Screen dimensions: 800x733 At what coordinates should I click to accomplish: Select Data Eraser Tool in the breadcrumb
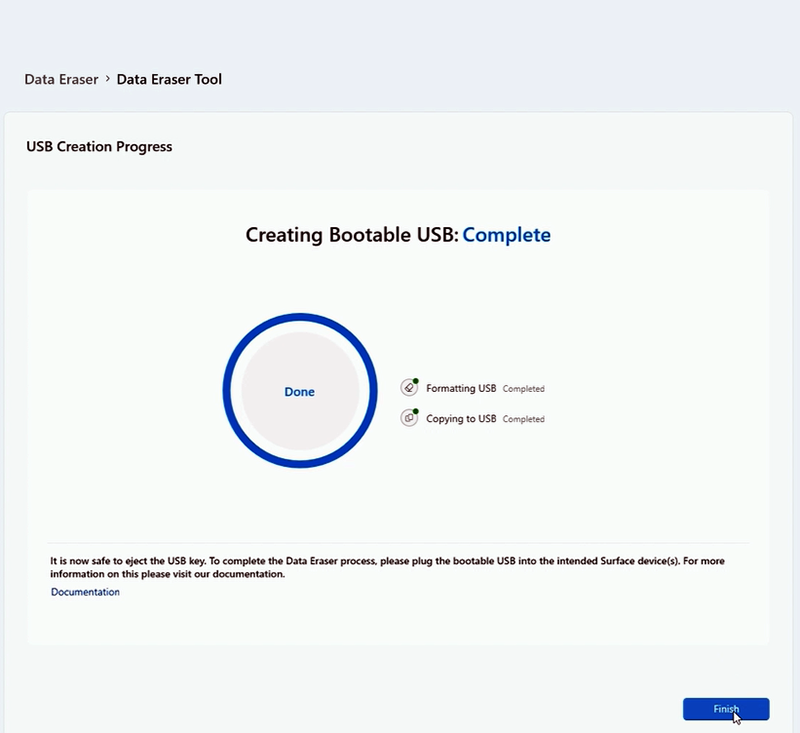pos(168,78)
